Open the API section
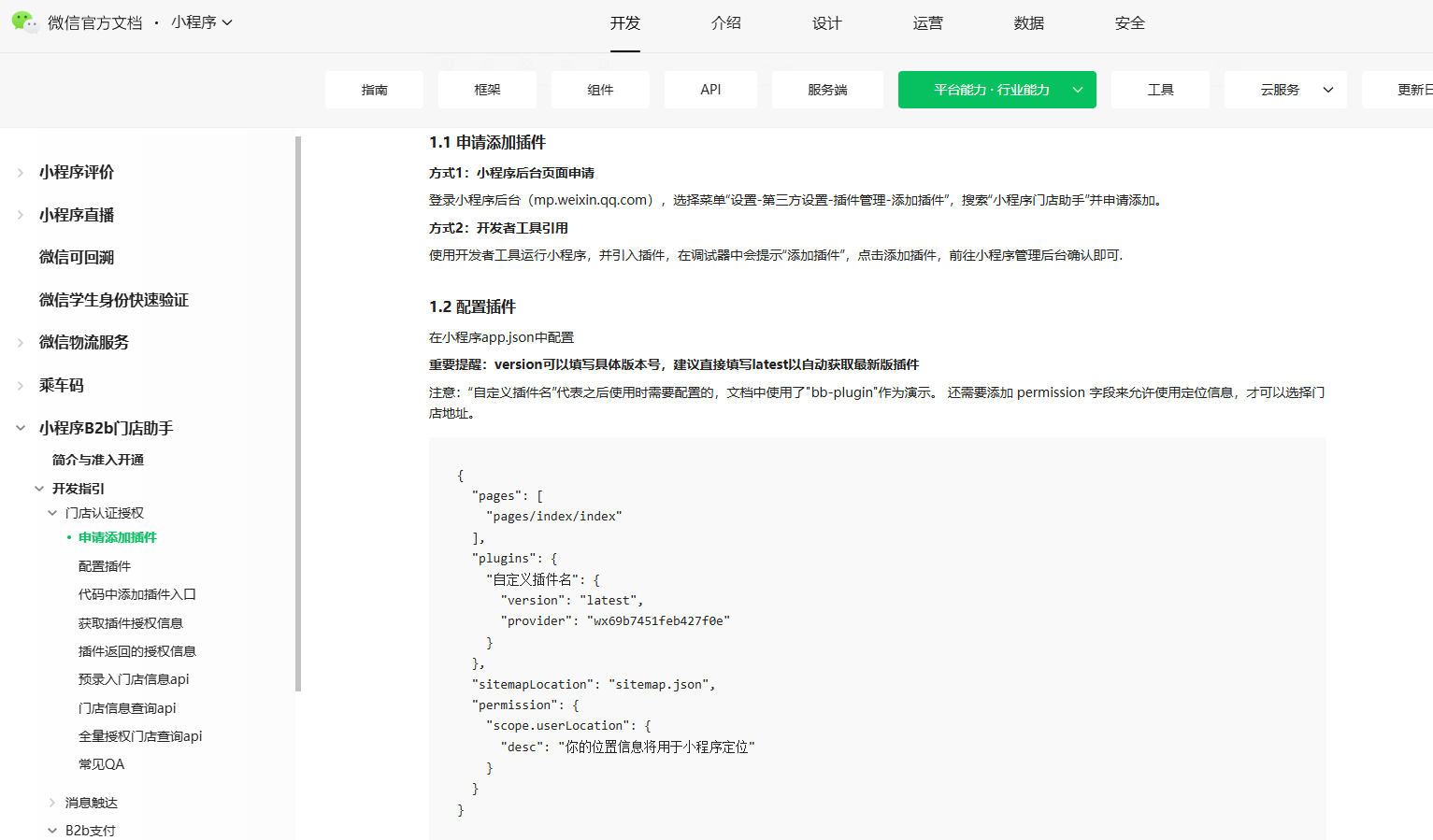Viewport: 1433px width, 840px height. [x=710, y=90]
